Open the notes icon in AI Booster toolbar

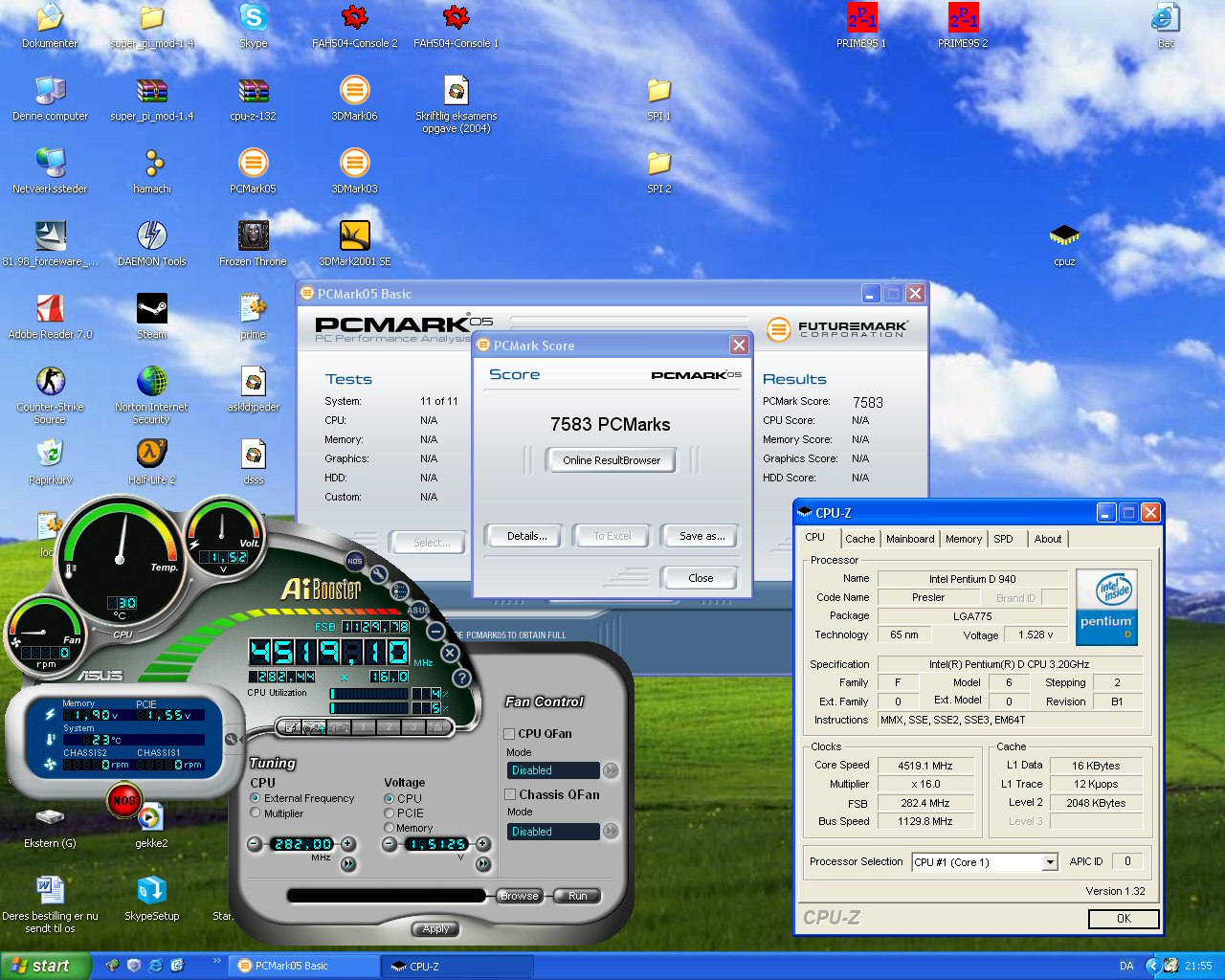(292, 726)
